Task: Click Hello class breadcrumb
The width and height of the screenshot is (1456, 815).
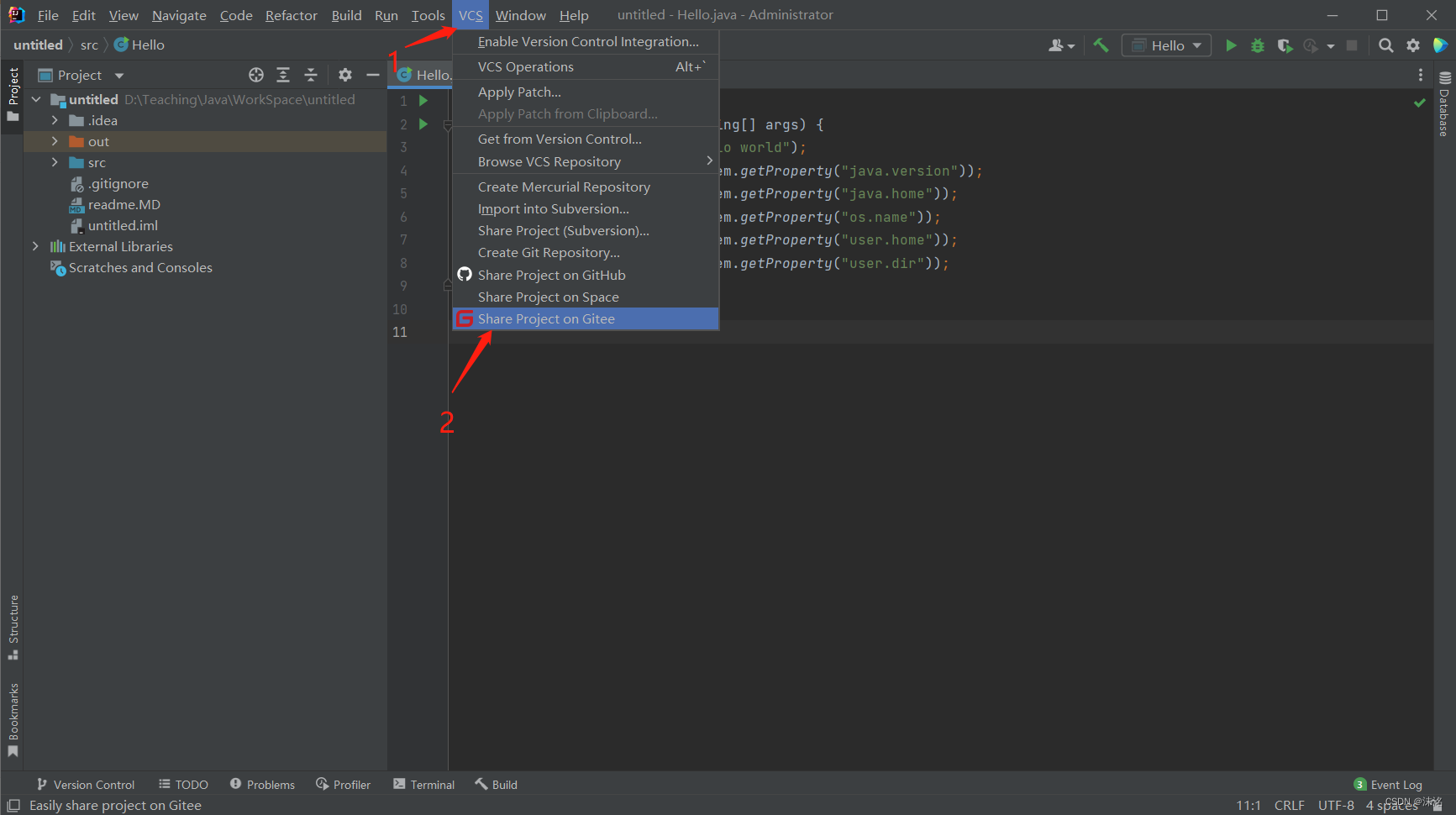Action: point(139,45)
